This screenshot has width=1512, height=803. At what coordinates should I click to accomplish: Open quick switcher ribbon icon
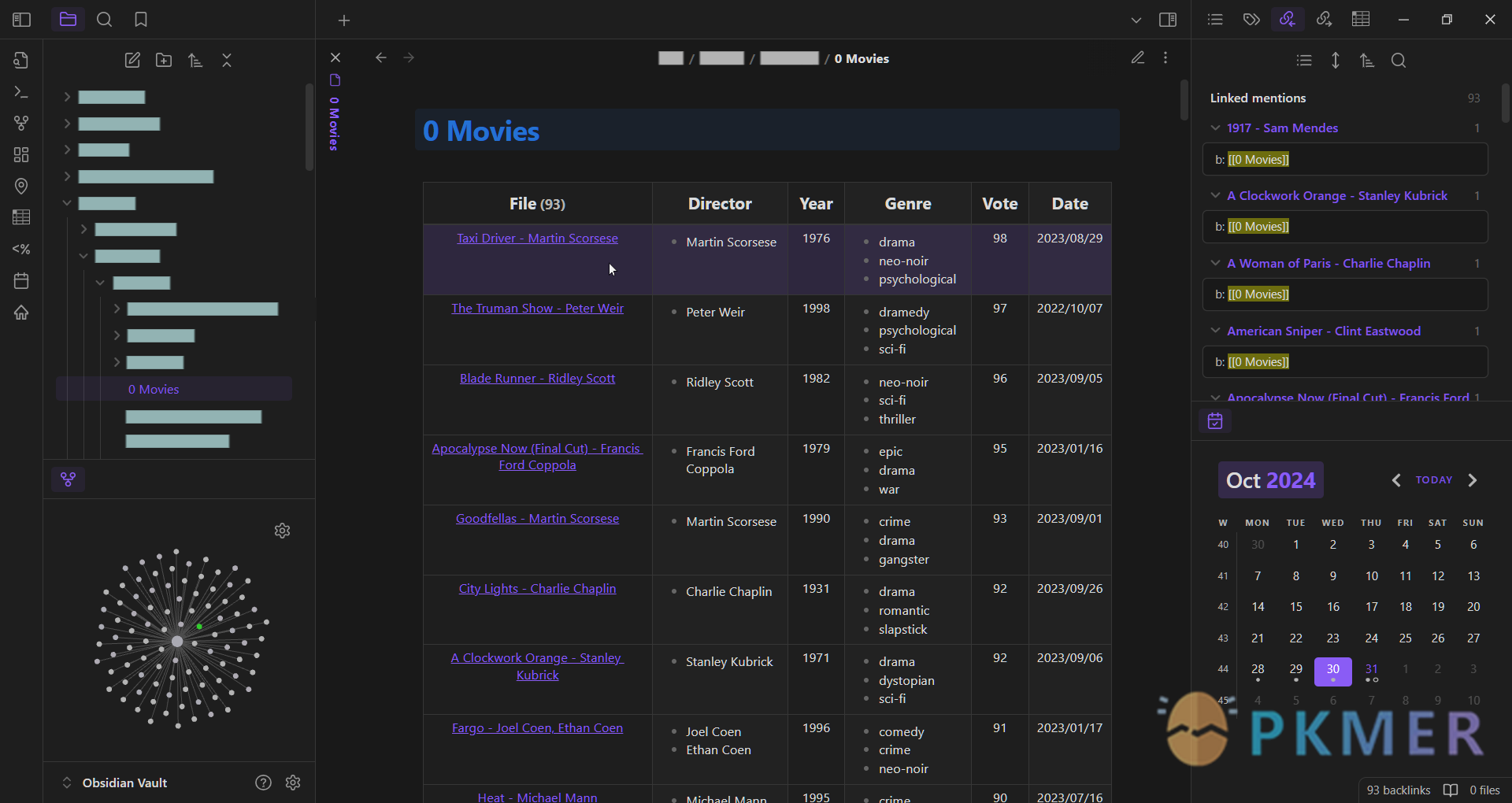coord(21,61)
